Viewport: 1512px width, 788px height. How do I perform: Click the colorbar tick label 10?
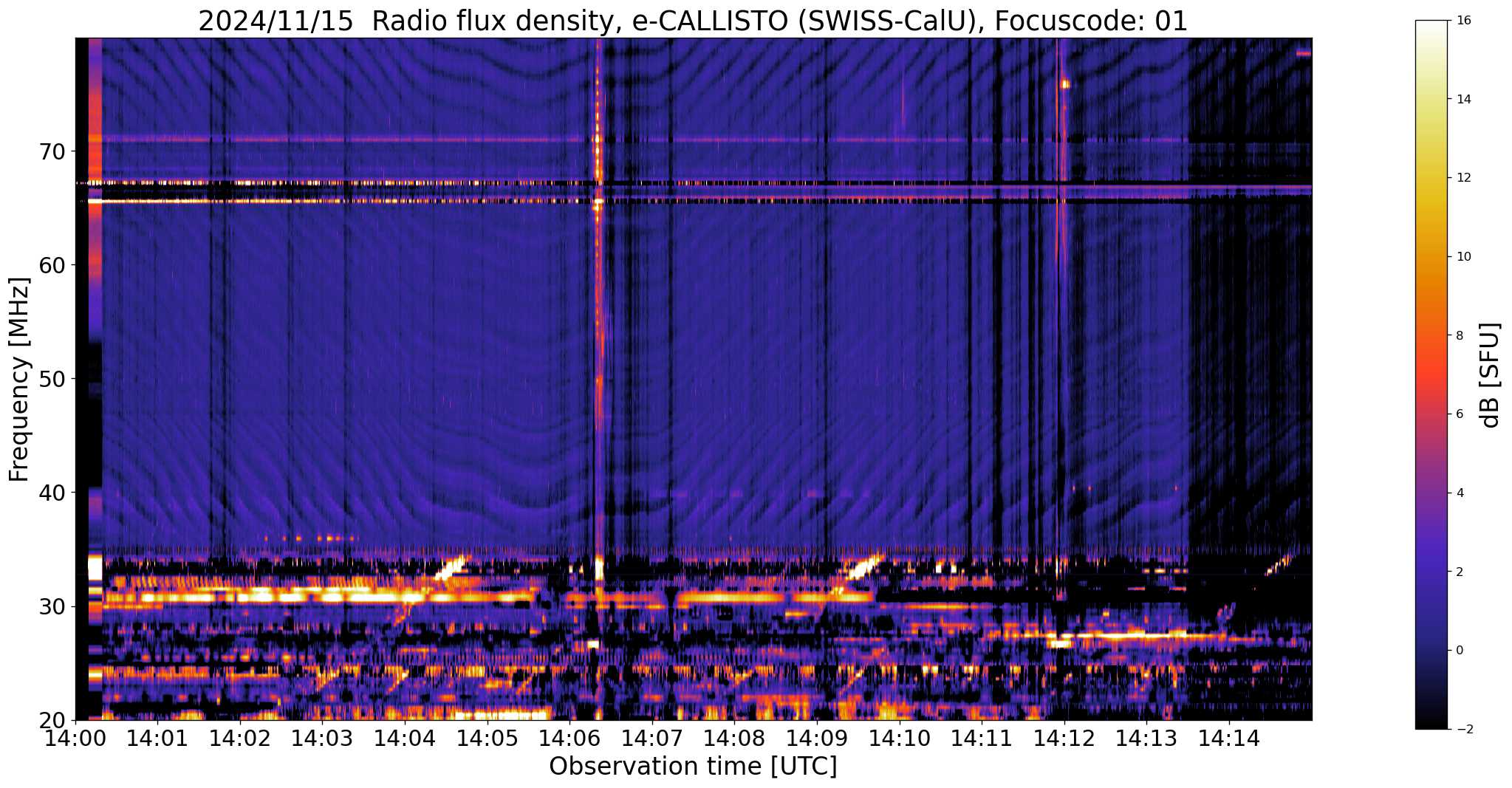(1464, 257)
